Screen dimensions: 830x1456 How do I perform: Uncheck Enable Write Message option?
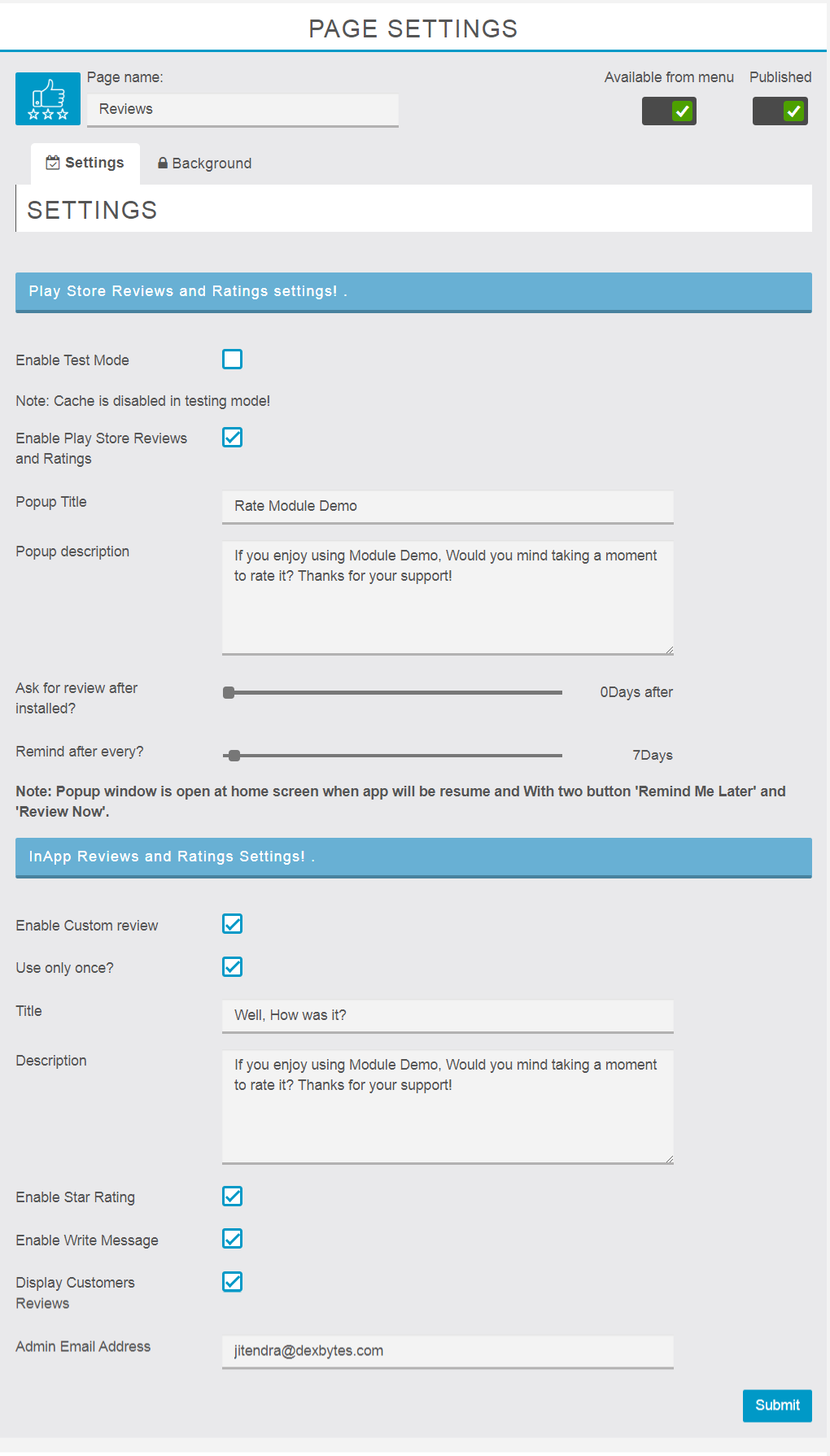(233, 1239)
